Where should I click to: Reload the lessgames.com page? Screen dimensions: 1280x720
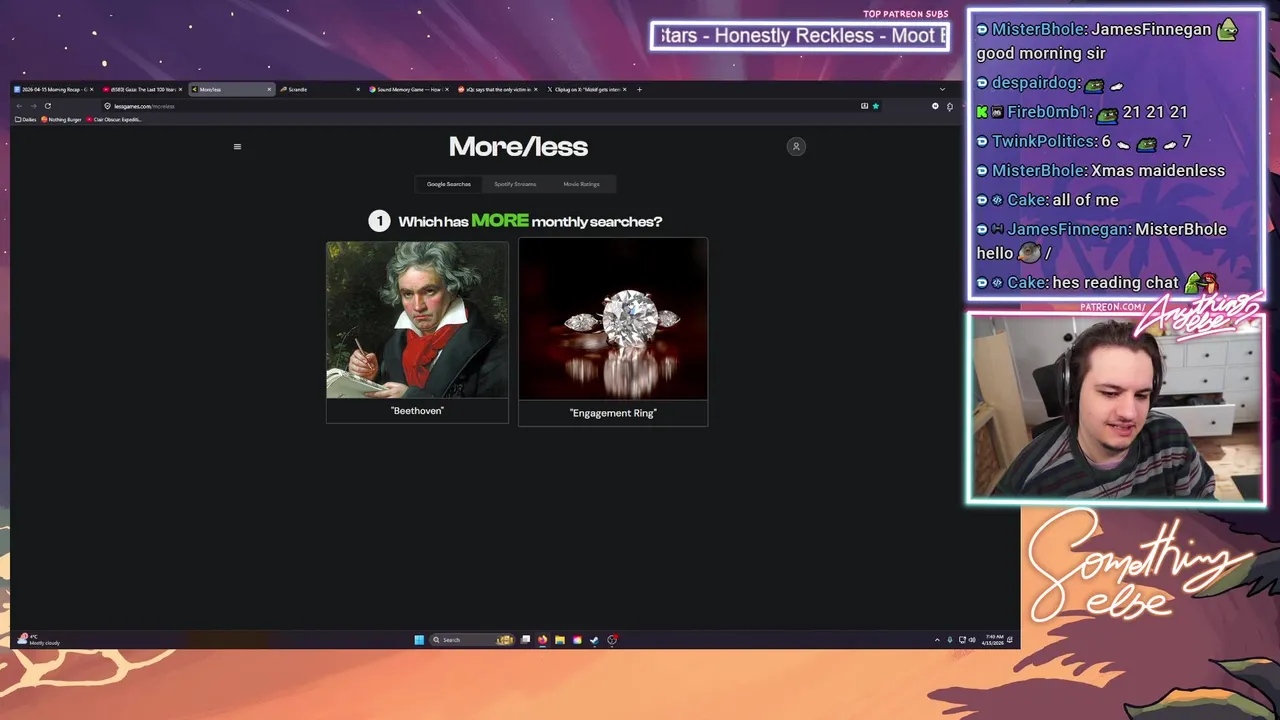pos(47,106)
